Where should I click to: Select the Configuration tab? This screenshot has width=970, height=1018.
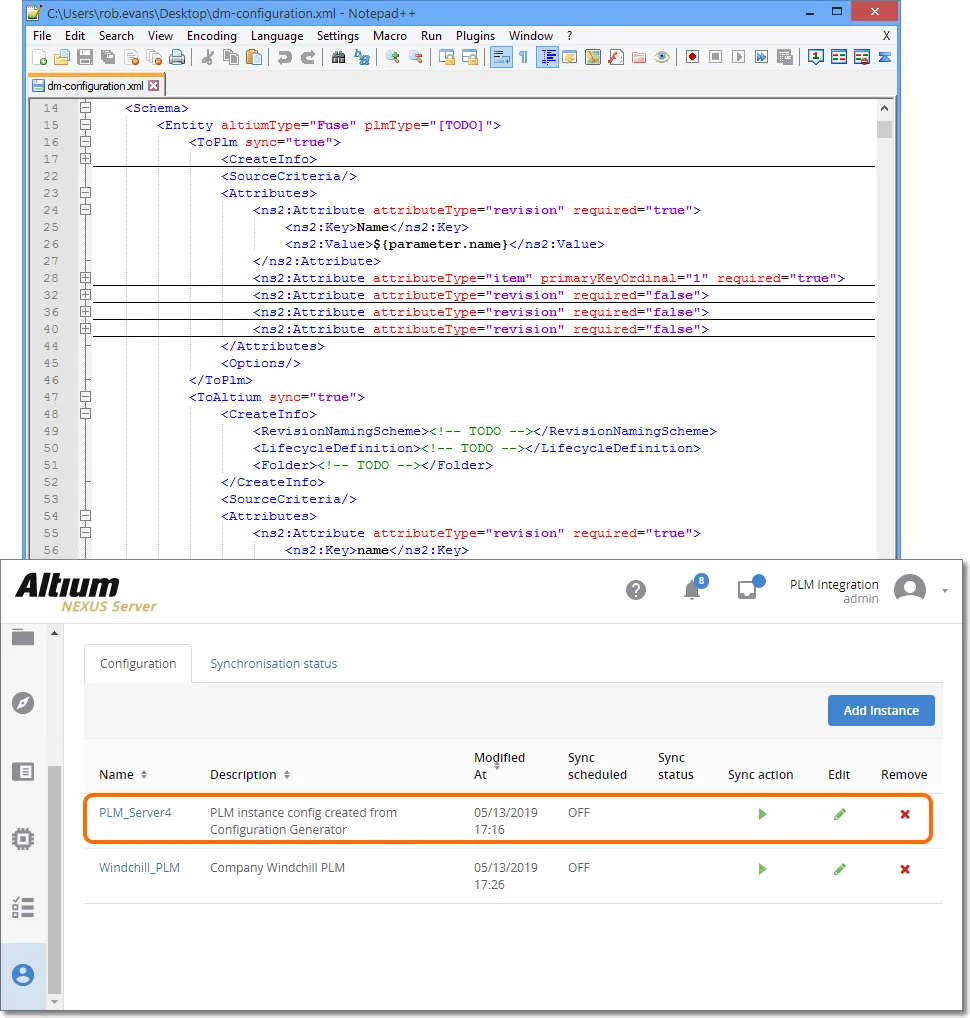tap(138, 664)
